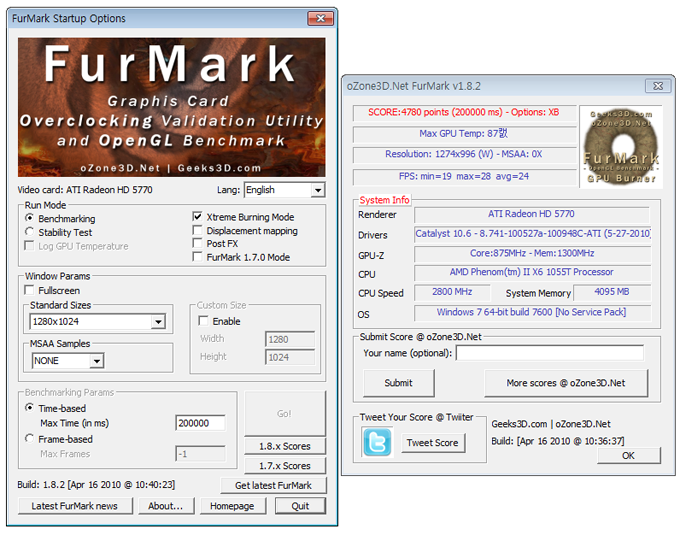
Task: Open MSAA Samples dropdown showing NONE
Action: tap(68, 361)
